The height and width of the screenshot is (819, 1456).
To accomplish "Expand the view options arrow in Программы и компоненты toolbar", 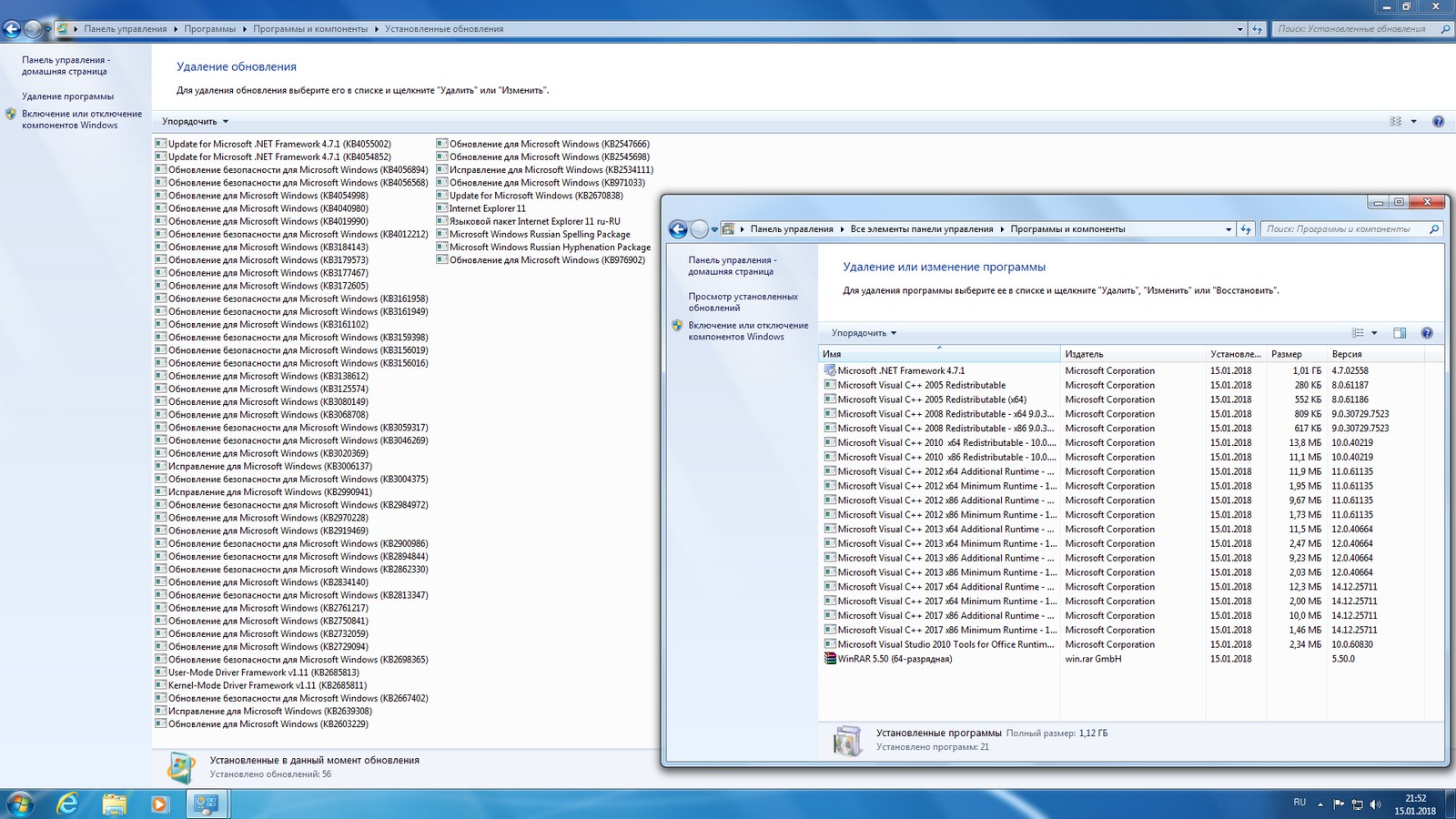I will click(1374, 333).
